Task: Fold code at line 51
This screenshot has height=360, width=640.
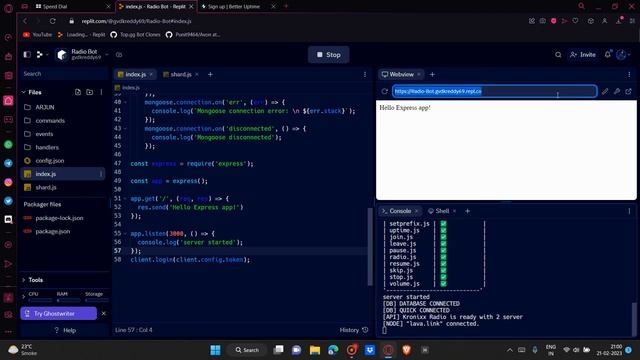Action: click(125, 198)
